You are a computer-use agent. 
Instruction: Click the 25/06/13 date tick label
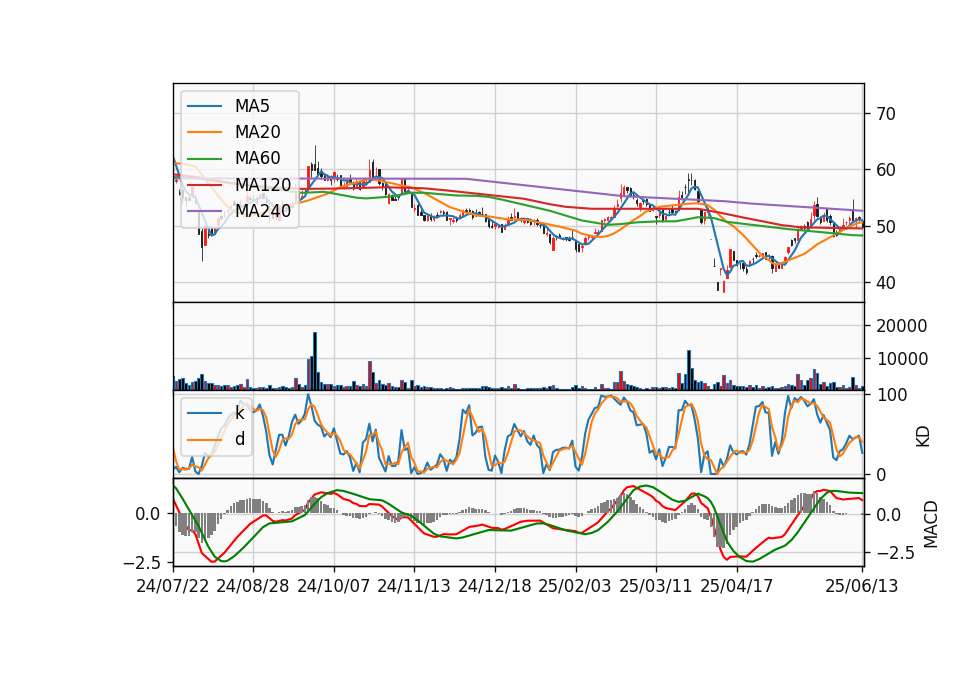(862, 586)
